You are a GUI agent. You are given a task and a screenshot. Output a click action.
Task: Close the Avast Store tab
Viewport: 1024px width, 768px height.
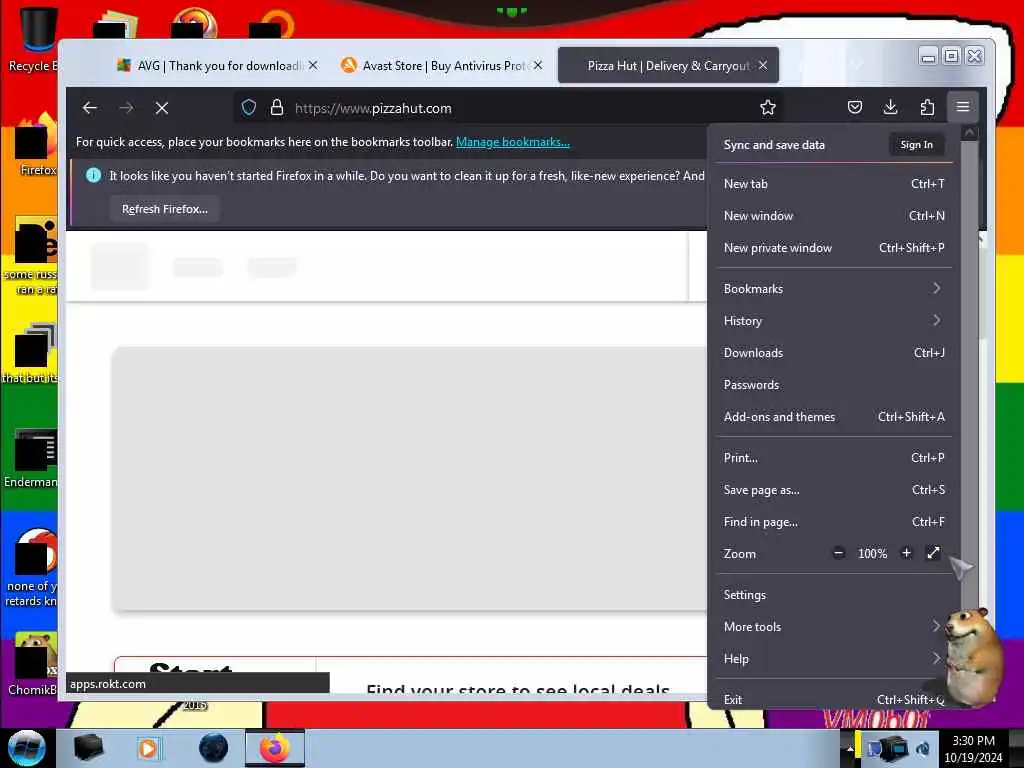538,65
